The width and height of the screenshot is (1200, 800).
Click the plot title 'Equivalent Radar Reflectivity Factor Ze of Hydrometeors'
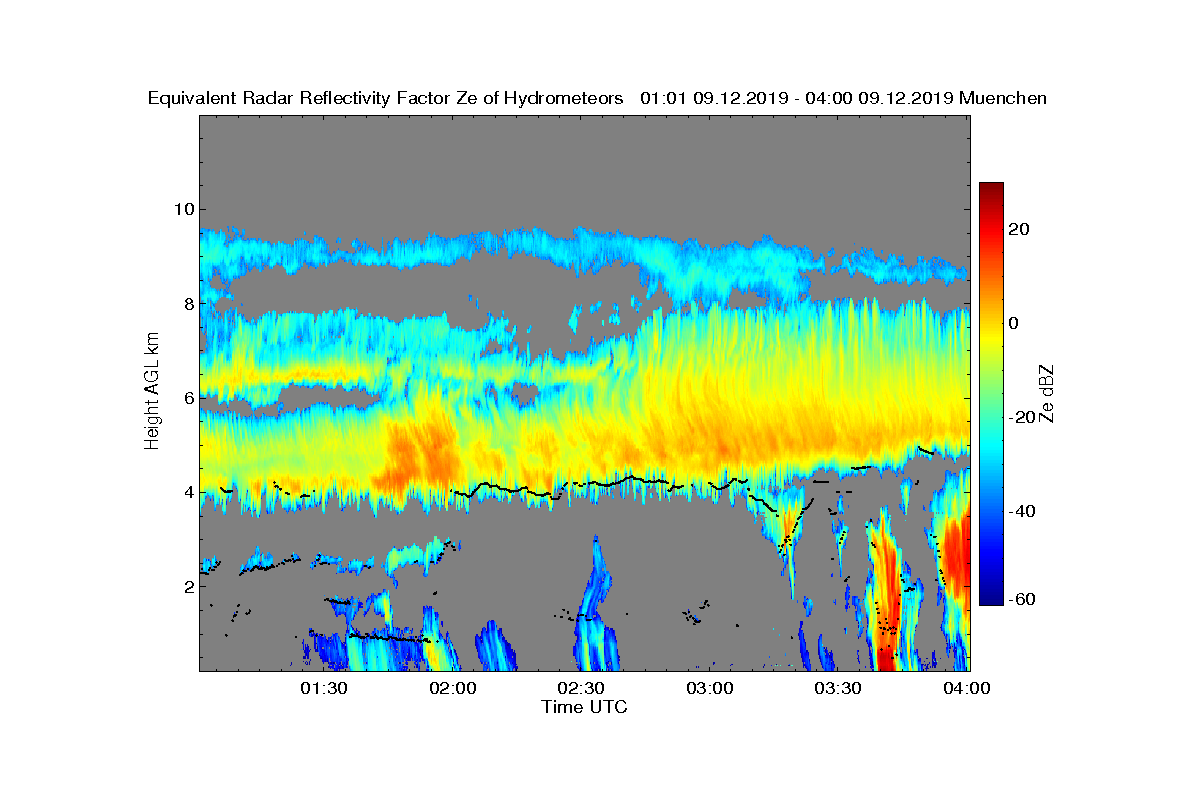coord(386,98)
